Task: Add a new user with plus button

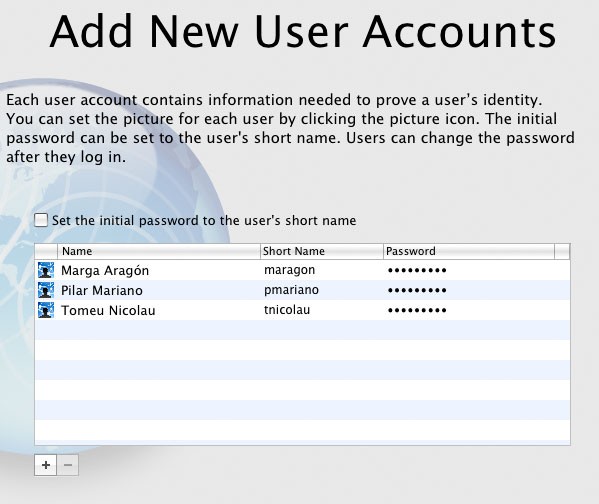Action: (x=46, y=465)
